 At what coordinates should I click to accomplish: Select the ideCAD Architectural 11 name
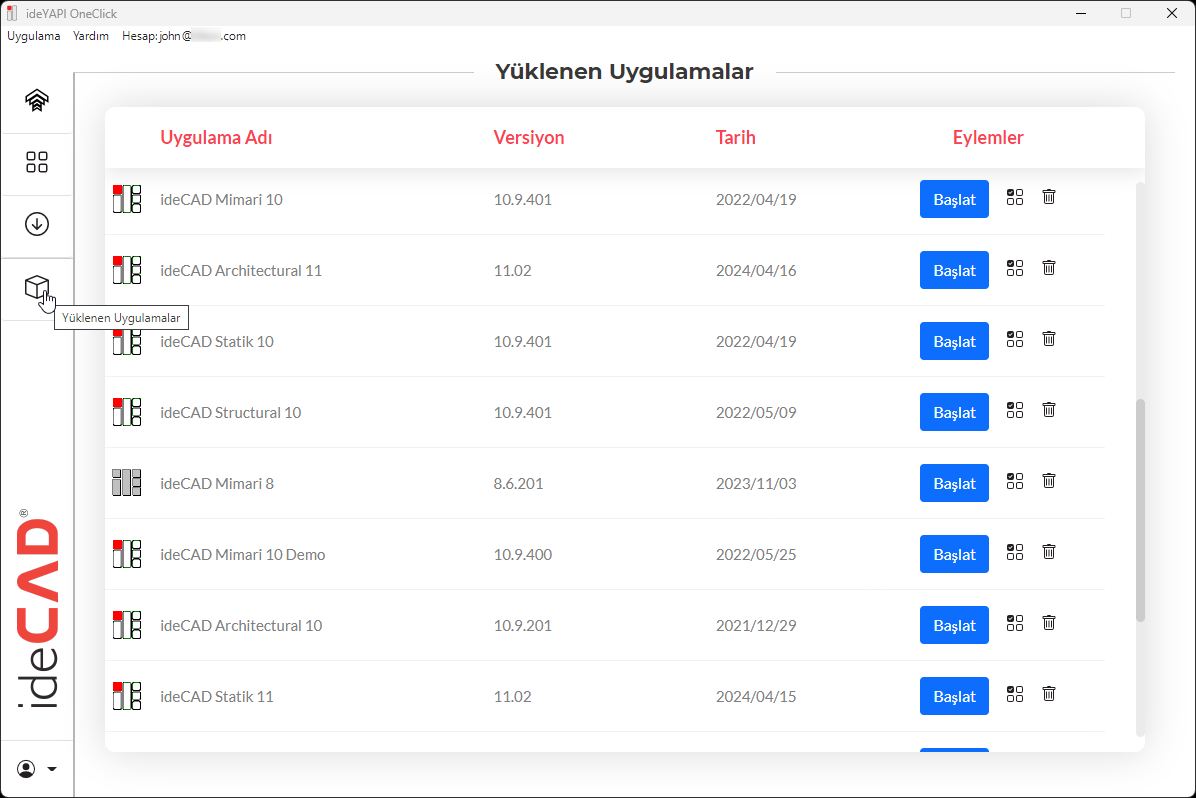[x=241, y=270]
